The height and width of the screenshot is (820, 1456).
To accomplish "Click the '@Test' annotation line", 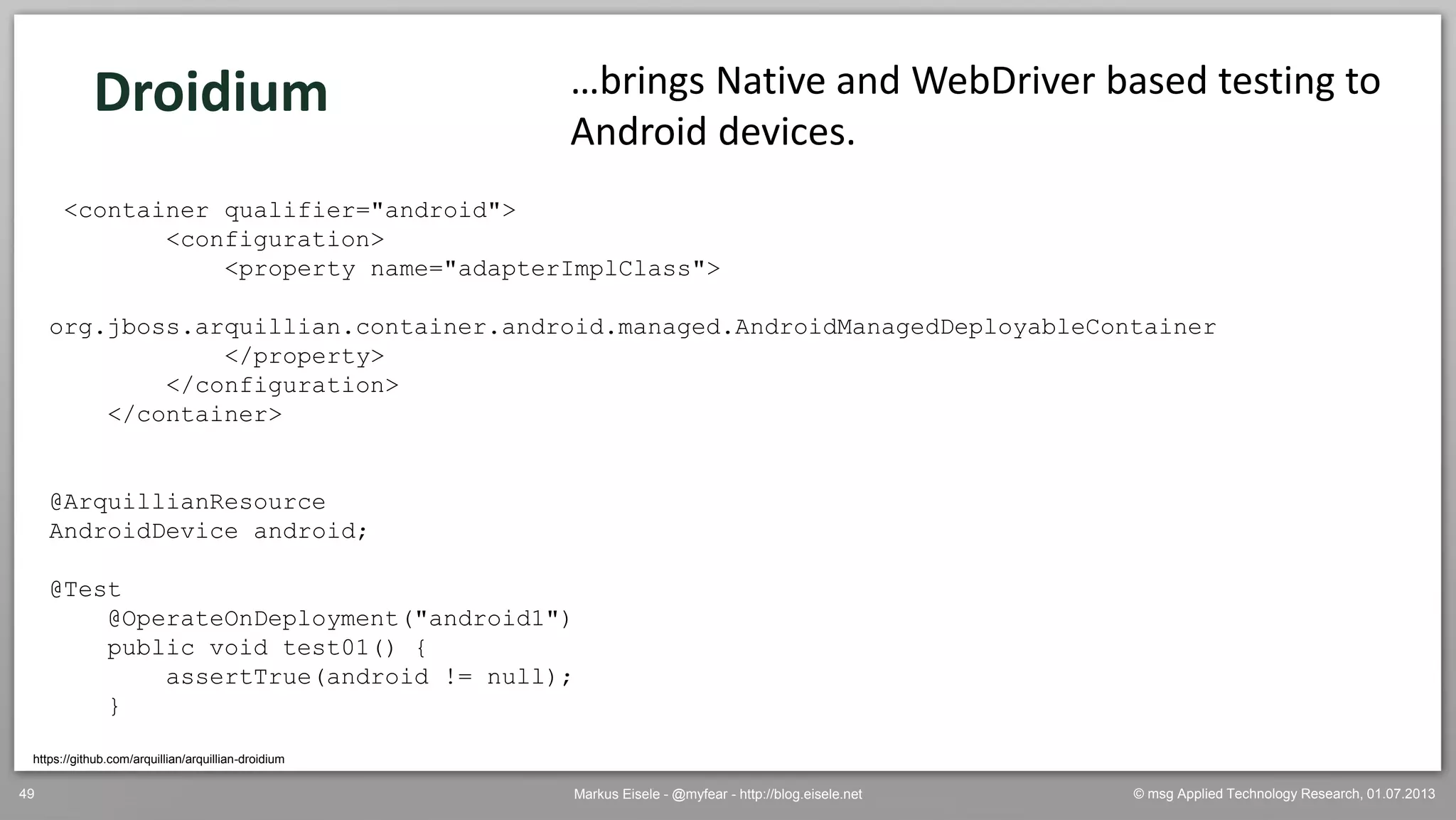I will point(85,590).
